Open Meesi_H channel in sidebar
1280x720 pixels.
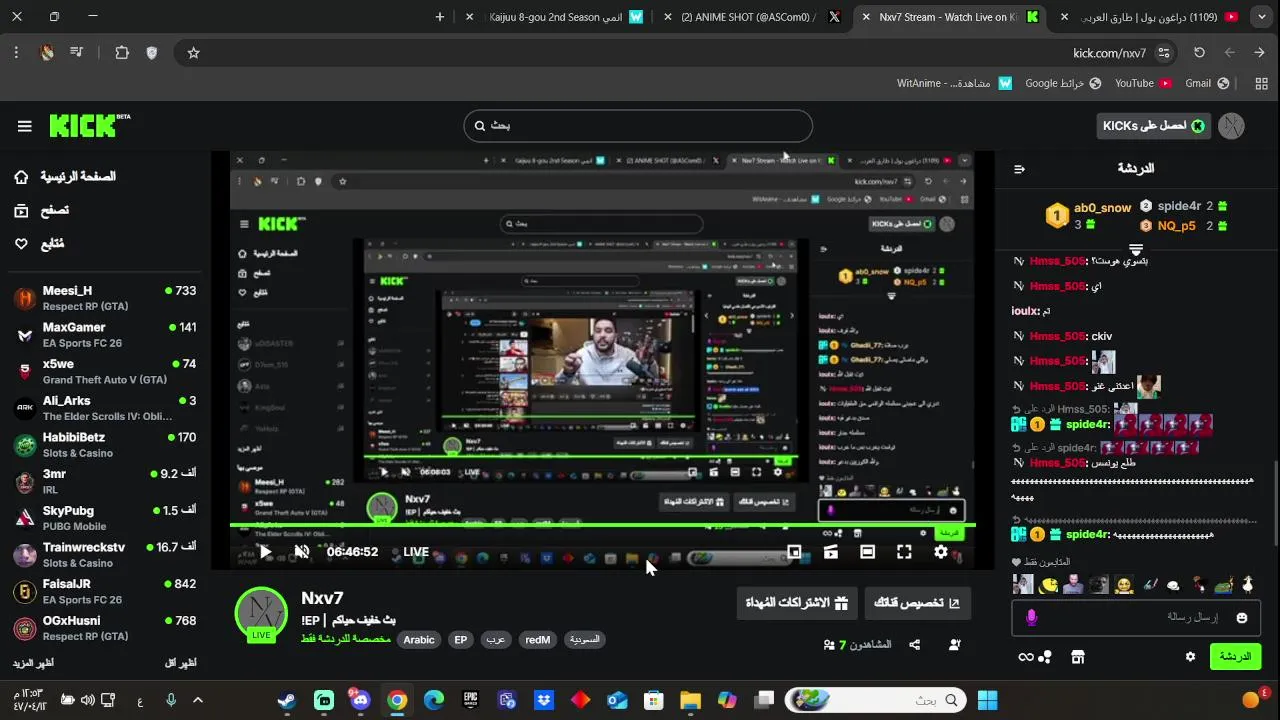105,298
